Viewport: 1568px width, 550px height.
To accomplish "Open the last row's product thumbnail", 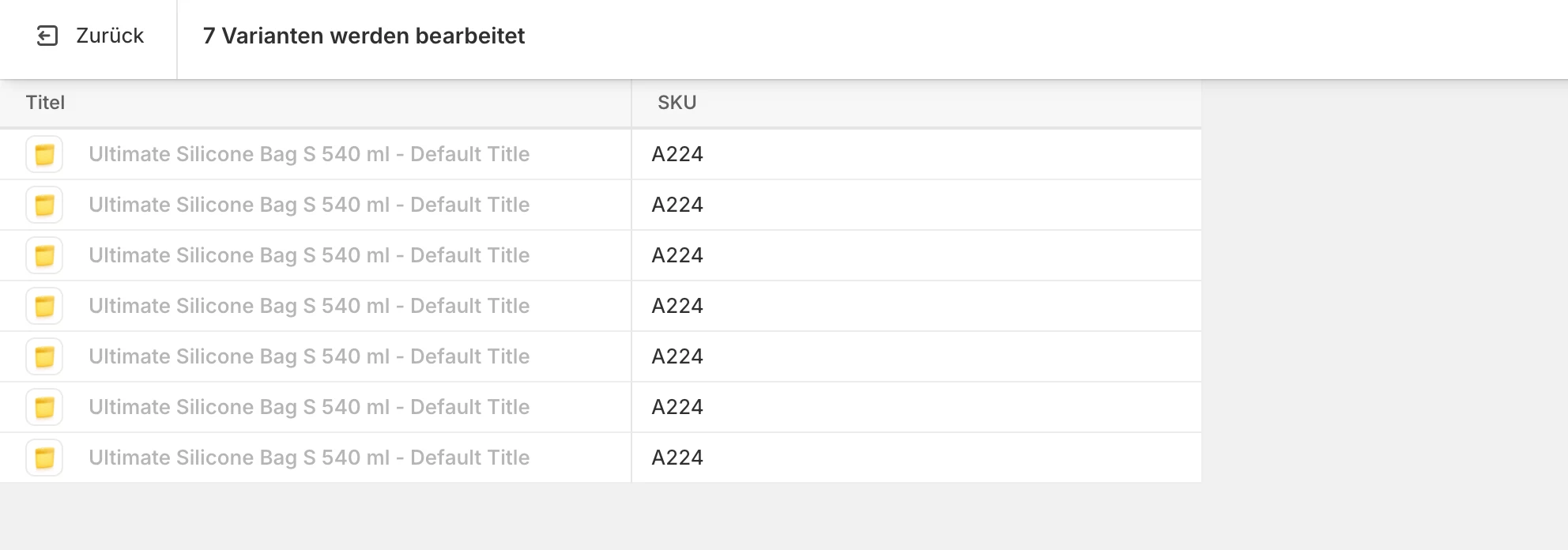I will point(44,458).
